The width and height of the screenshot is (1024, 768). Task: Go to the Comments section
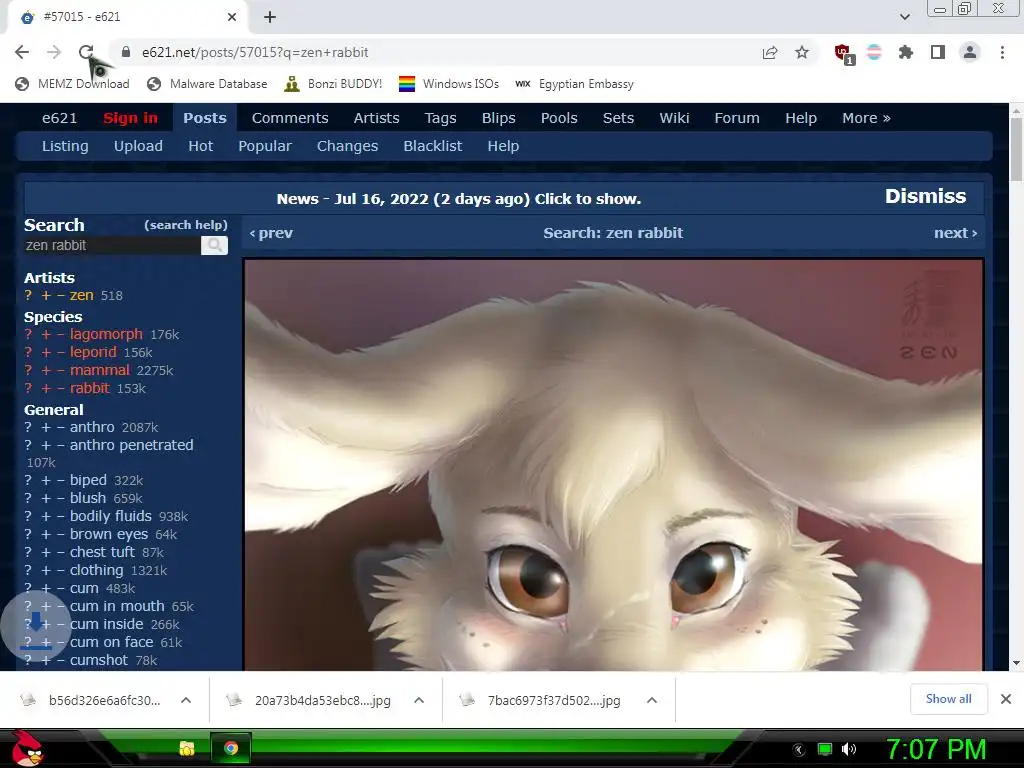pos(290,118)
